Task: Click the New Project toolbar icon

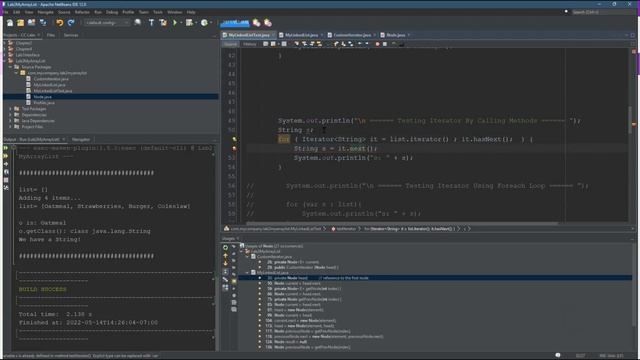Action: 20,23
